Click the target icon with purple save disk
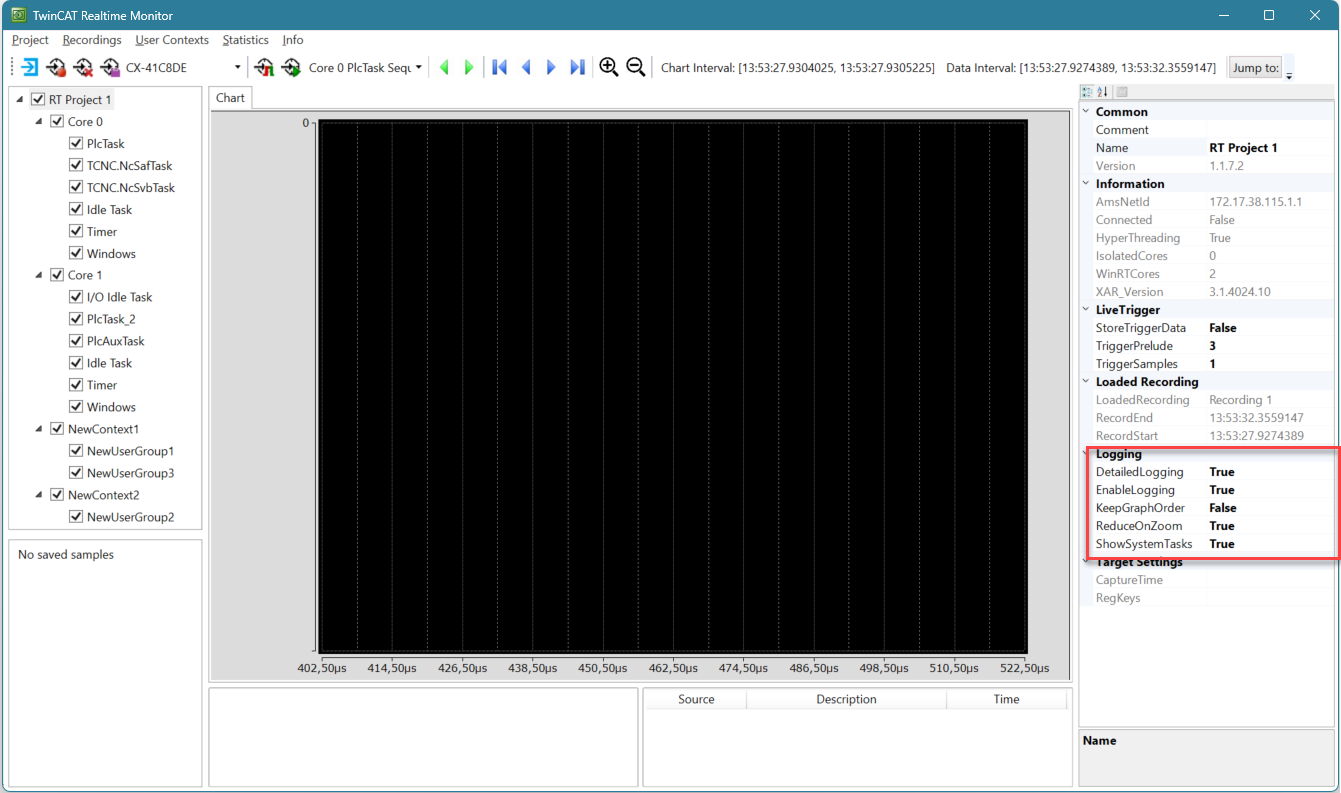Image resolution: width=1341 pixels, height=793 pixels. [x=109, y=68]
